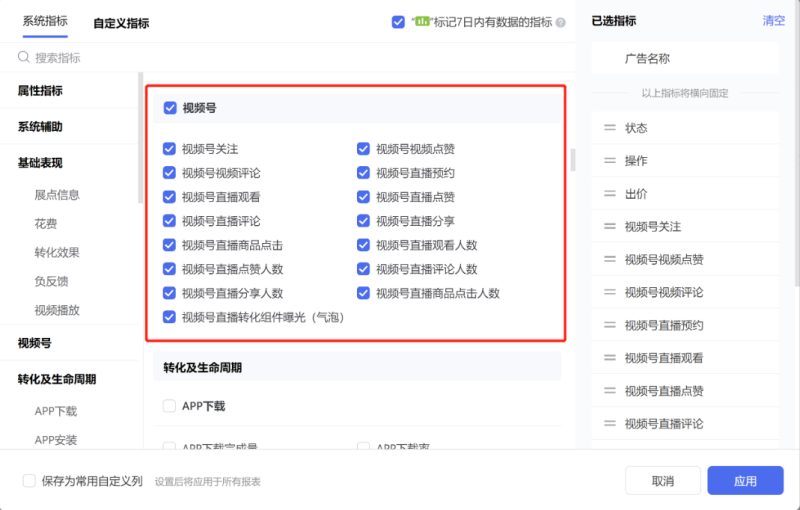Jump to APP安装 subcategory in sidebar
The height and width of the screenshot is (510, 800).
tap(56, 440)
